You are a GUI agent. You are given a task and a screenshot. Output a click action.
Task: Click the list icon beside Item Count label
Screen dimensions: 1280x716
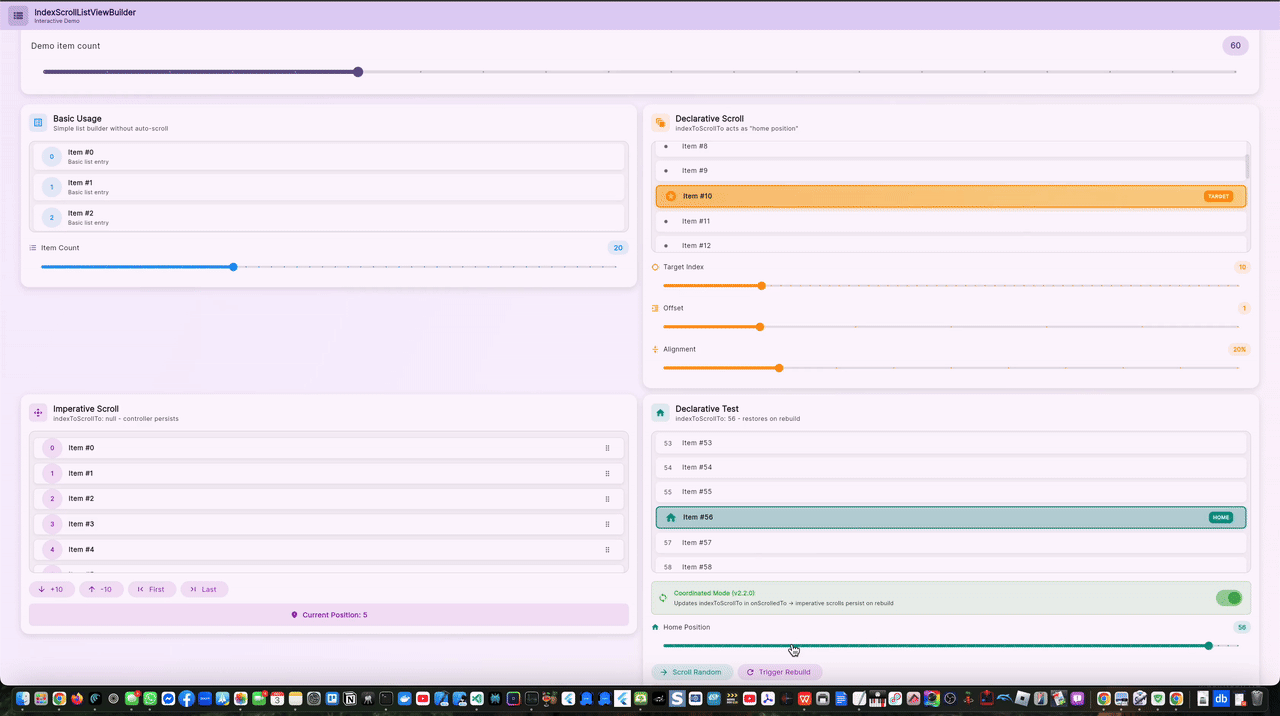(31, 247)
